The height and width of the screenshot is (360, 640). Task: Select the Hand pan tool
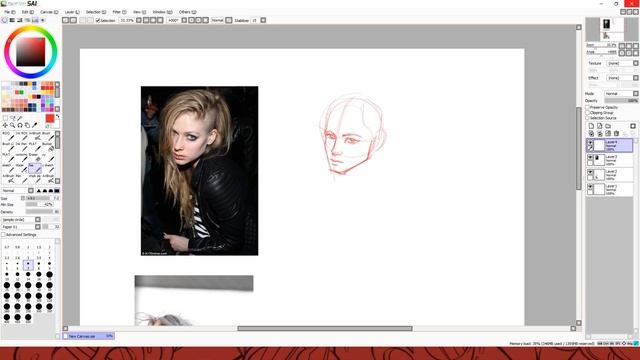coord(27,125)
